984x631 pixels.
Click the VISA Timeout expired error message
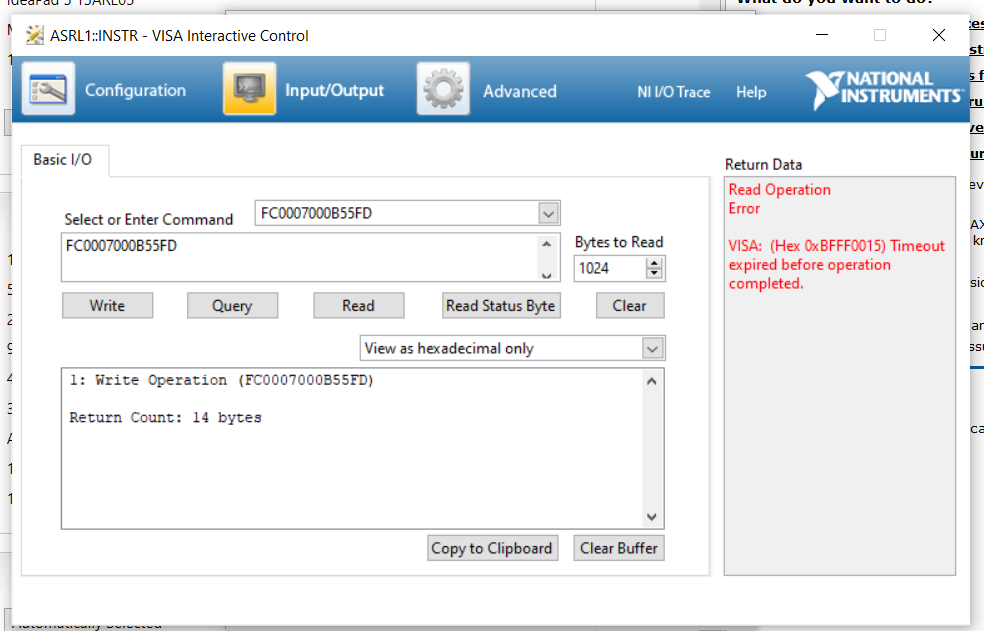pyautogui.click(x=837, y=264)
